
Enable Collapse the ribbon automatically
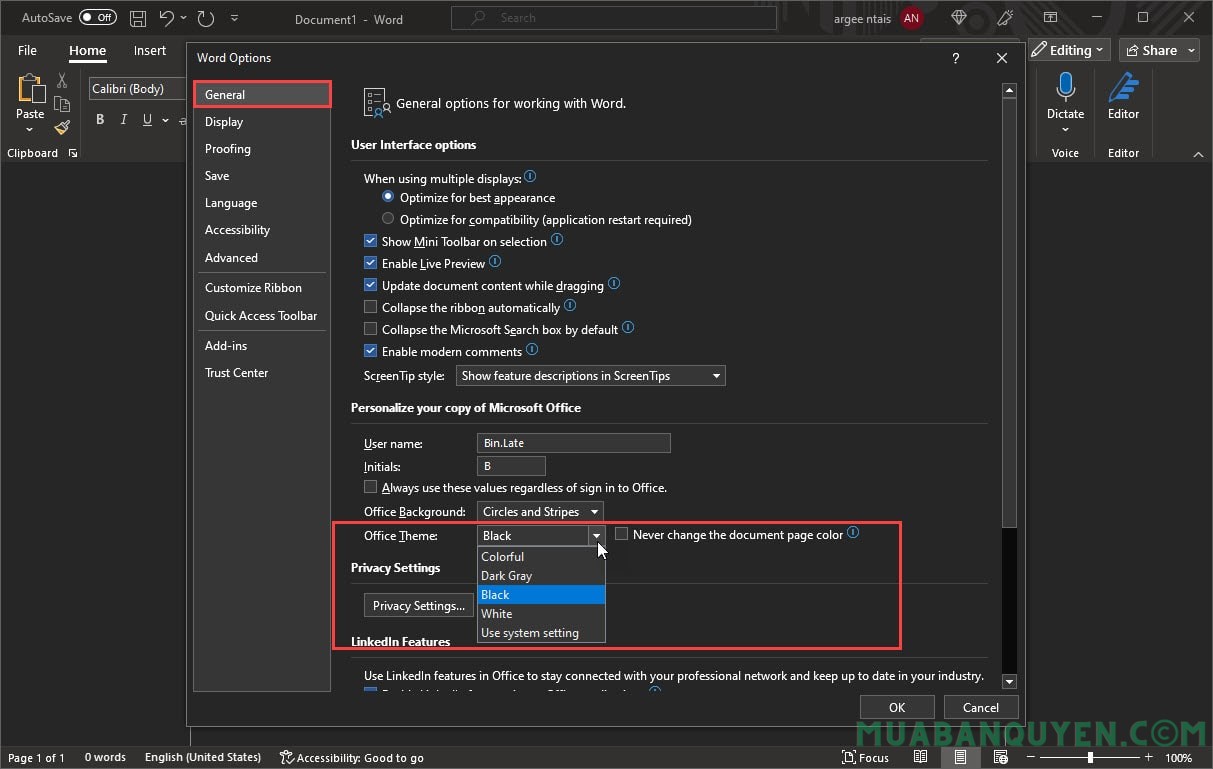tap(371, 307)
